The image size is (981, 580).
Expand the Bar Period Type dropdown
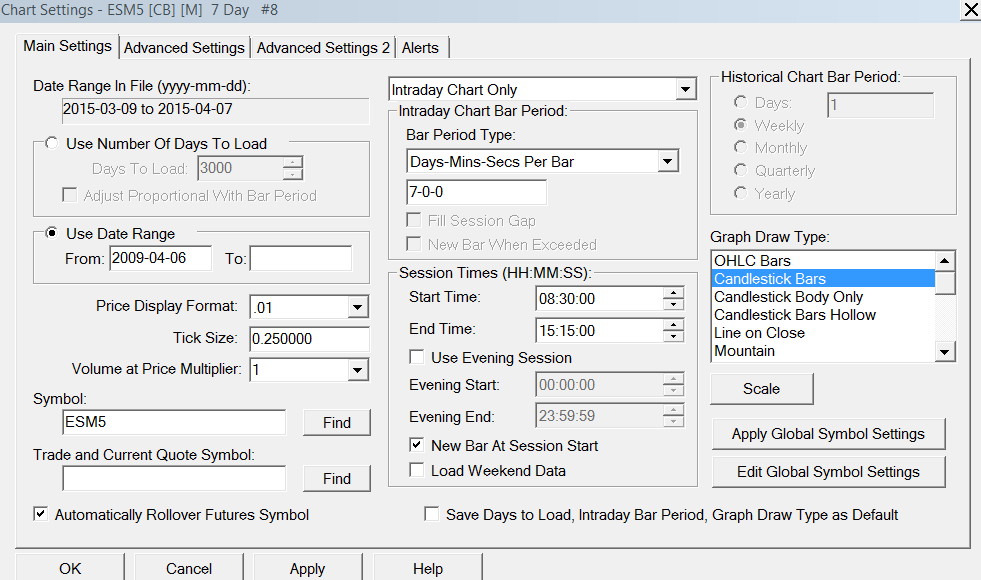tap(668, 161)
